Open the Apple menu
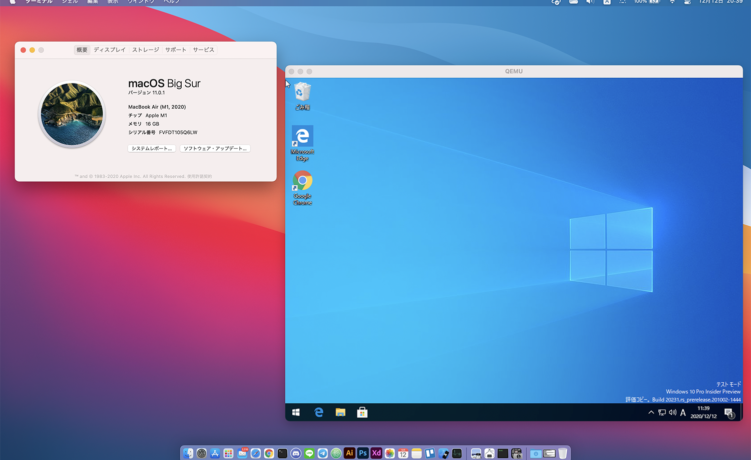 (12, 1)
